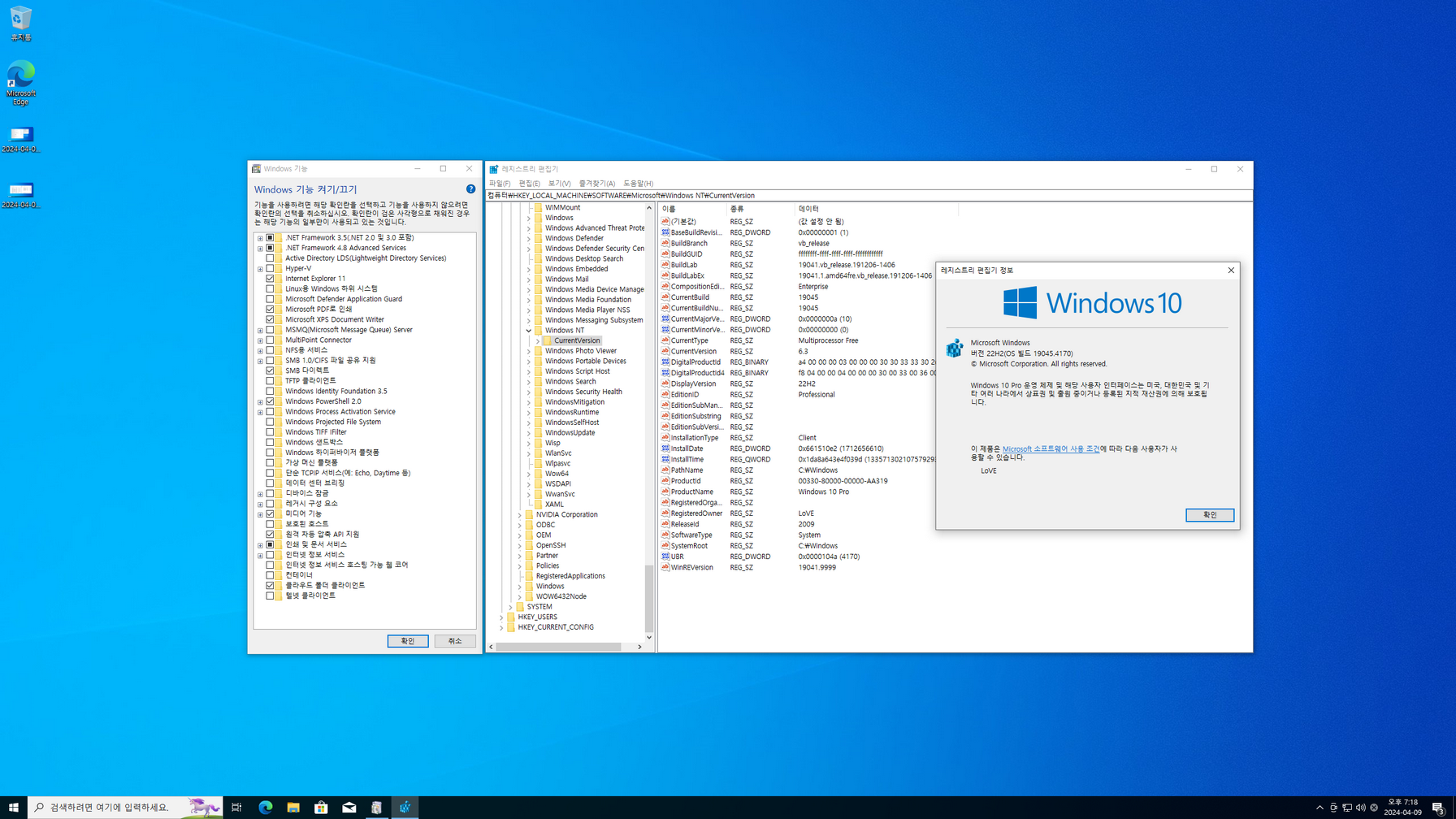This screenshot has height=819, width=1456.
Task: Click the registry tree vertical scrollbar thumb
Action: 649,598
